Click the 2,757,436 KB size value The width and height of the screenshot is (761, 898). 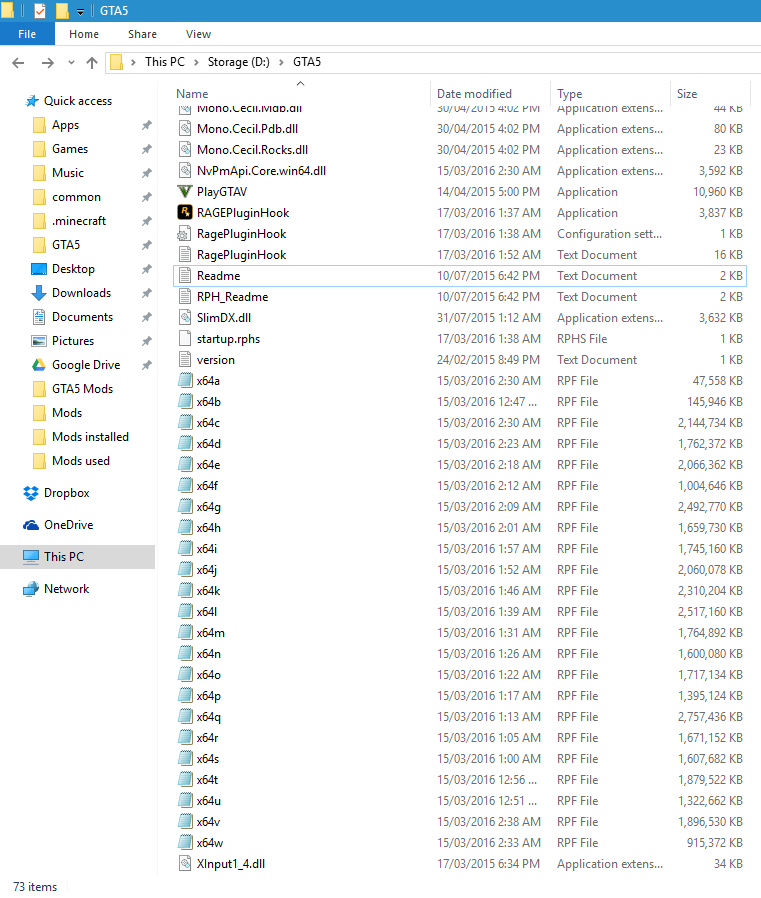coord(710,717)
